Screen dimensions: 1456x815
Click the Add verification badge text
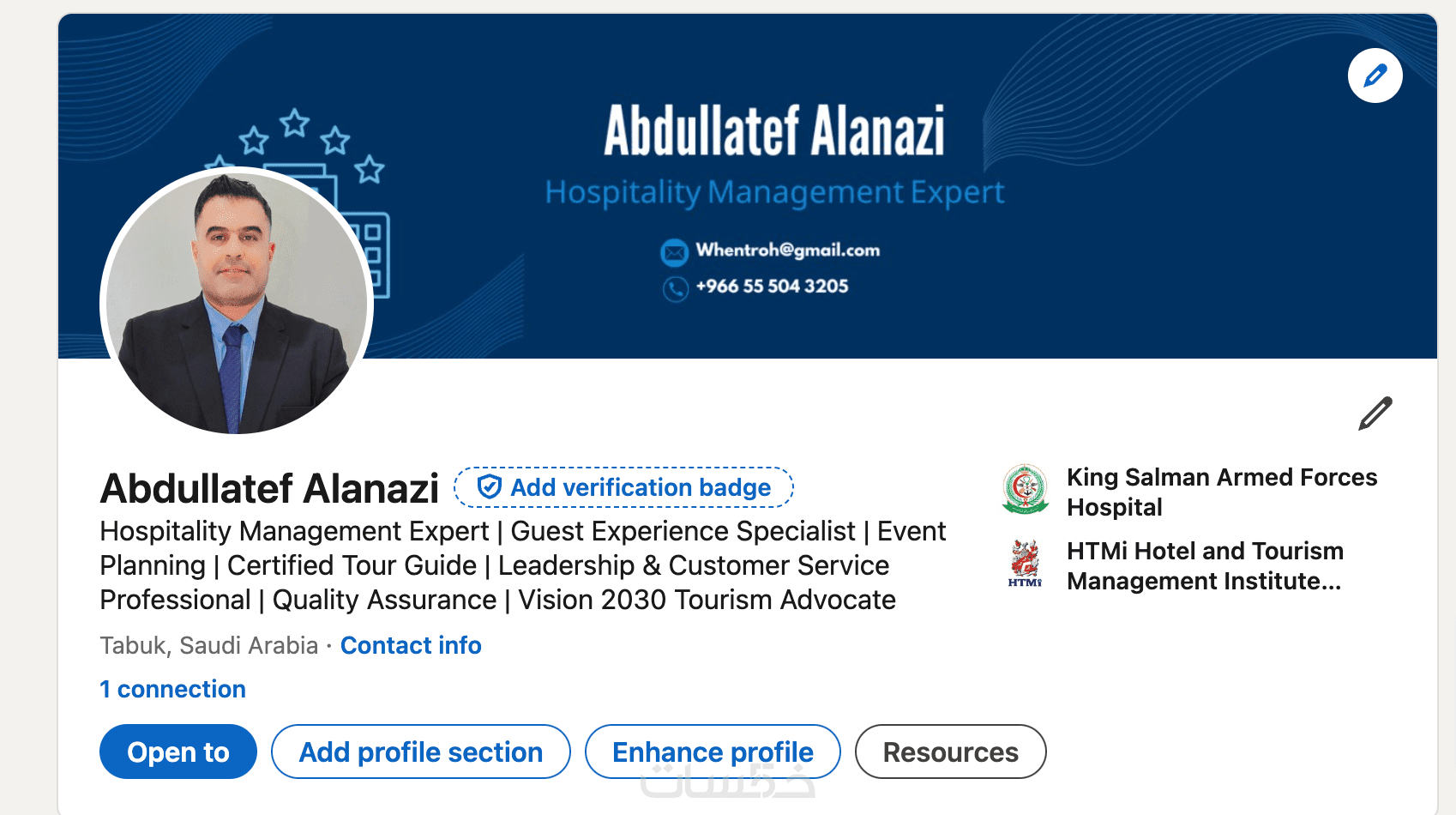pos(641,487)
